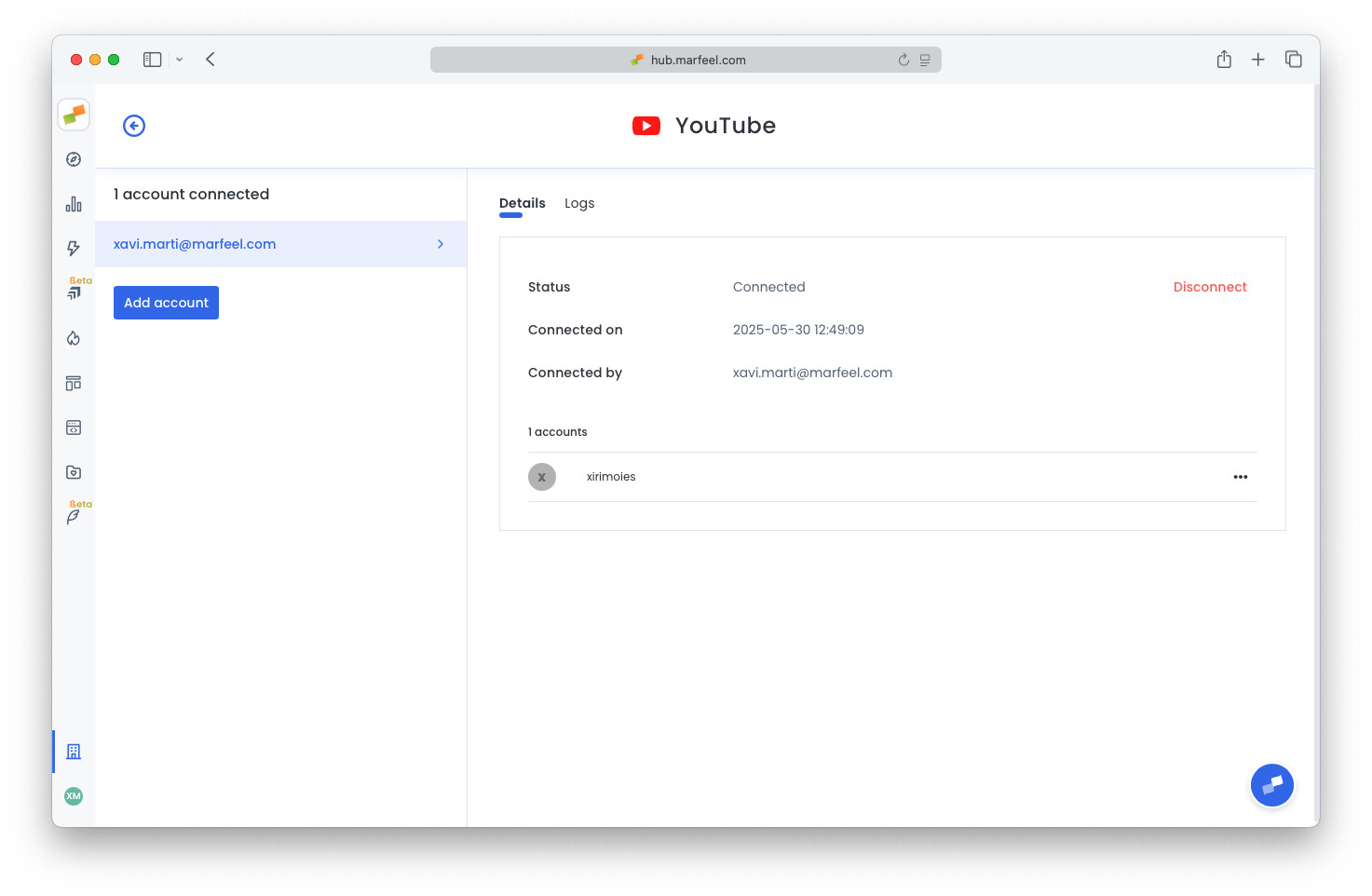Viewport: 1372px width, 896px height.
Task: Click the back arrow next to YouTube header
Action: click(x=133, y=125)
